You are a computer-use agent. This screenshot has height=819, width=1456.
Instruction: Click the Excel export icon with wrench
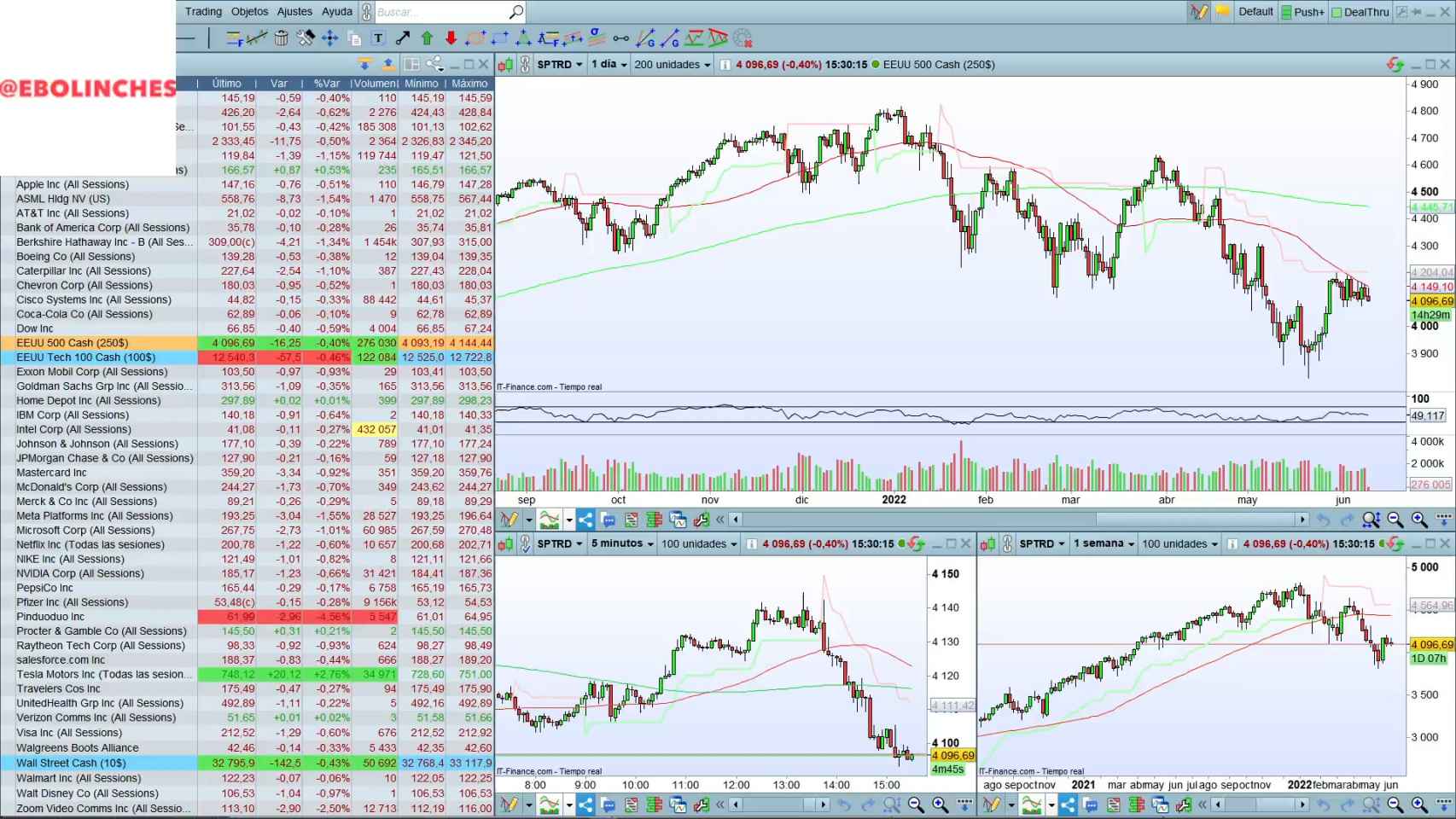[x=701, y=520]
